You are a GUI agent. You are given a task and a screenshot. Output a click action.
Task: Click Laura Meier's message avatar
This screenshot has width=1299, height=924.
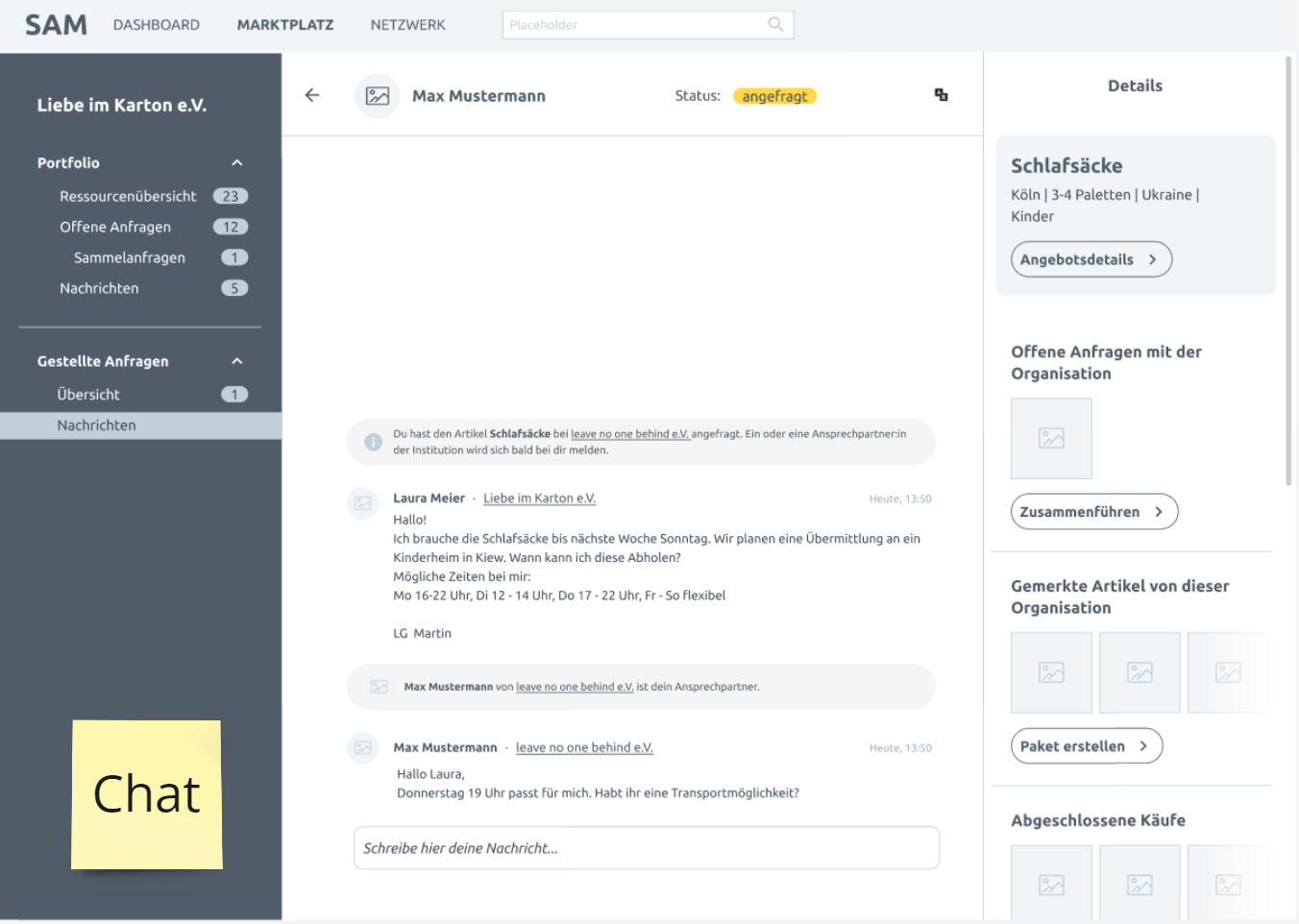pos(362,502)
